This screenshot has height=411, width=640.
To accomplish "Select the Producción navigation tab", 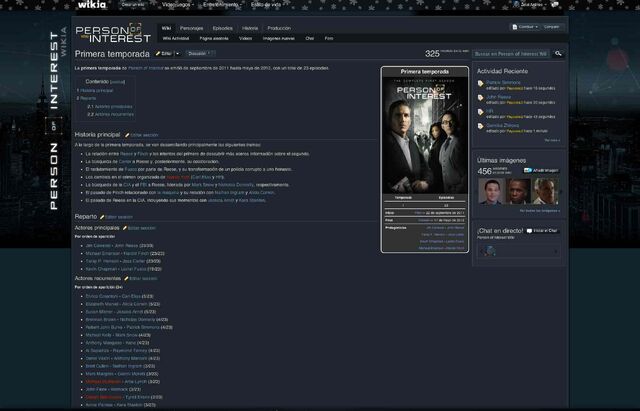I will coord(279,28).
